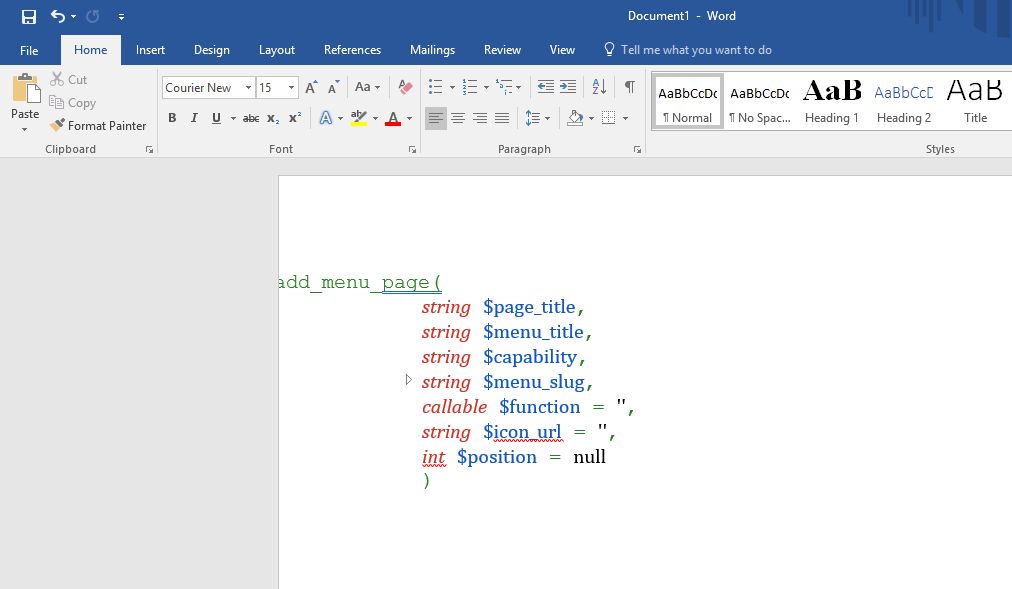Screen dimensions: 1012x589
Task: Apply the Heading 2 style
Action: (x=904, y=102)
